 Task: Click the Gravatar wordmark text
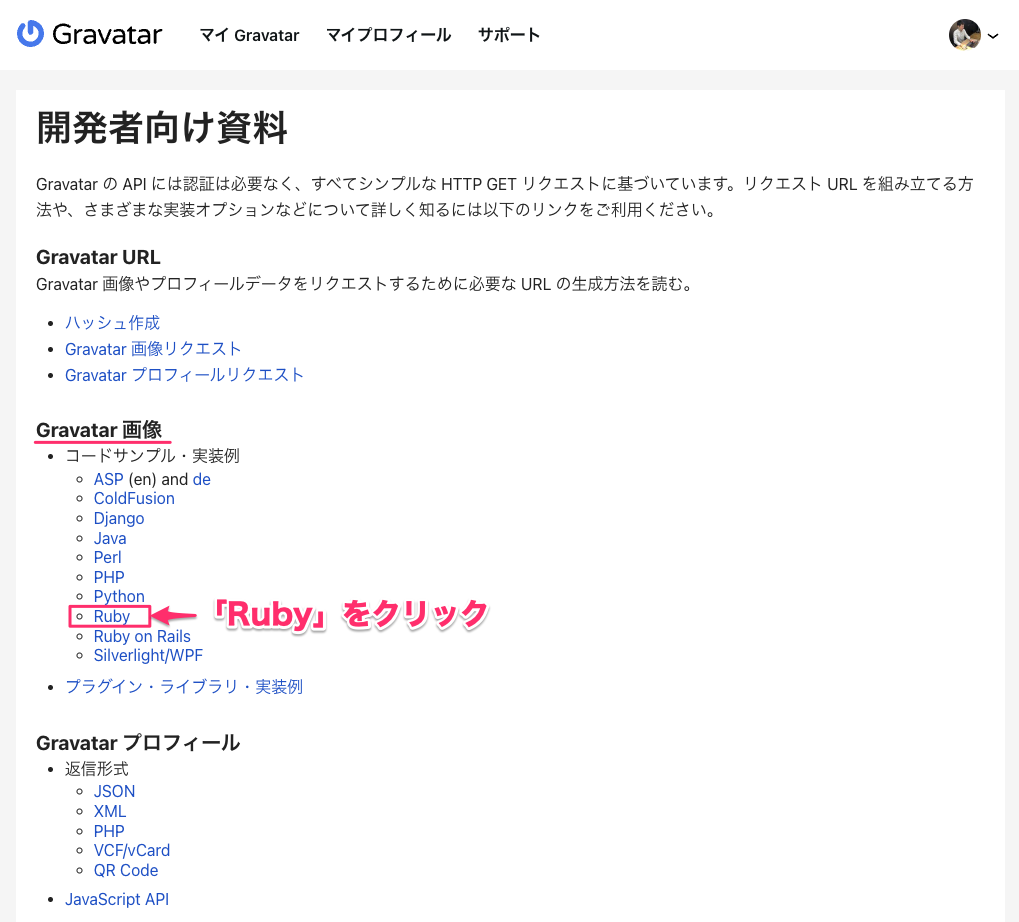coord(107,34)
